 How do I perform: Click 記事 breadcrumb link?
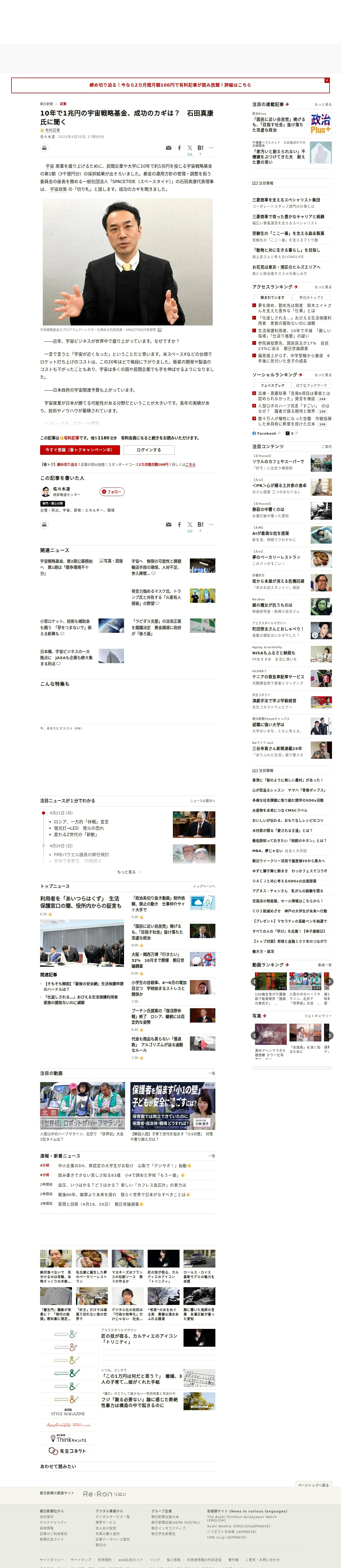63,104
